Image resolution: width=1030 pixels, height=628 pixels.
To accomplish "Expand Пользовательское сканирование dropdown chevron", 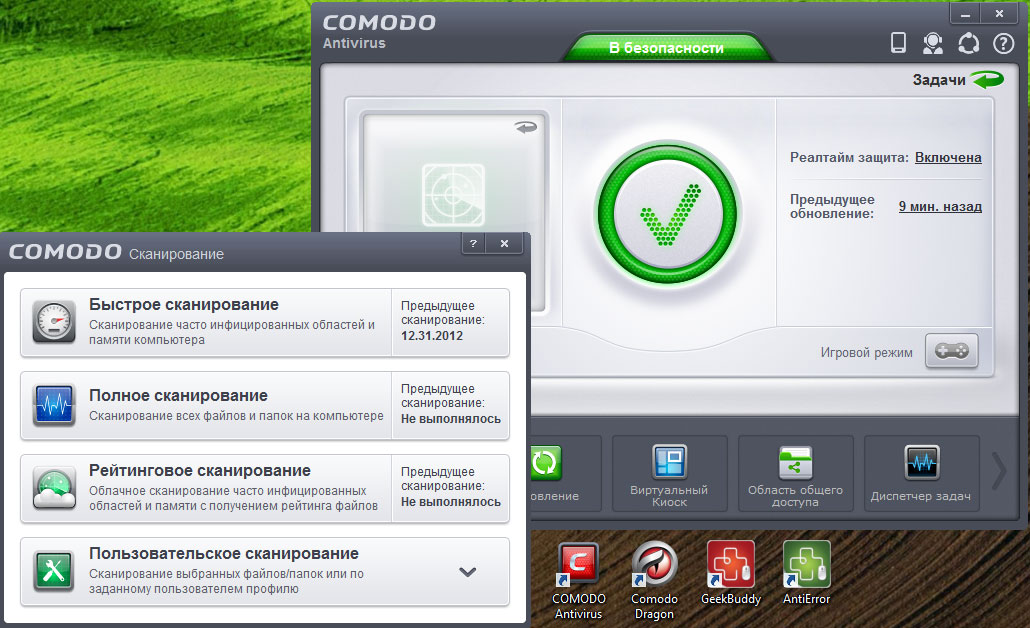I will click(467, 572).
